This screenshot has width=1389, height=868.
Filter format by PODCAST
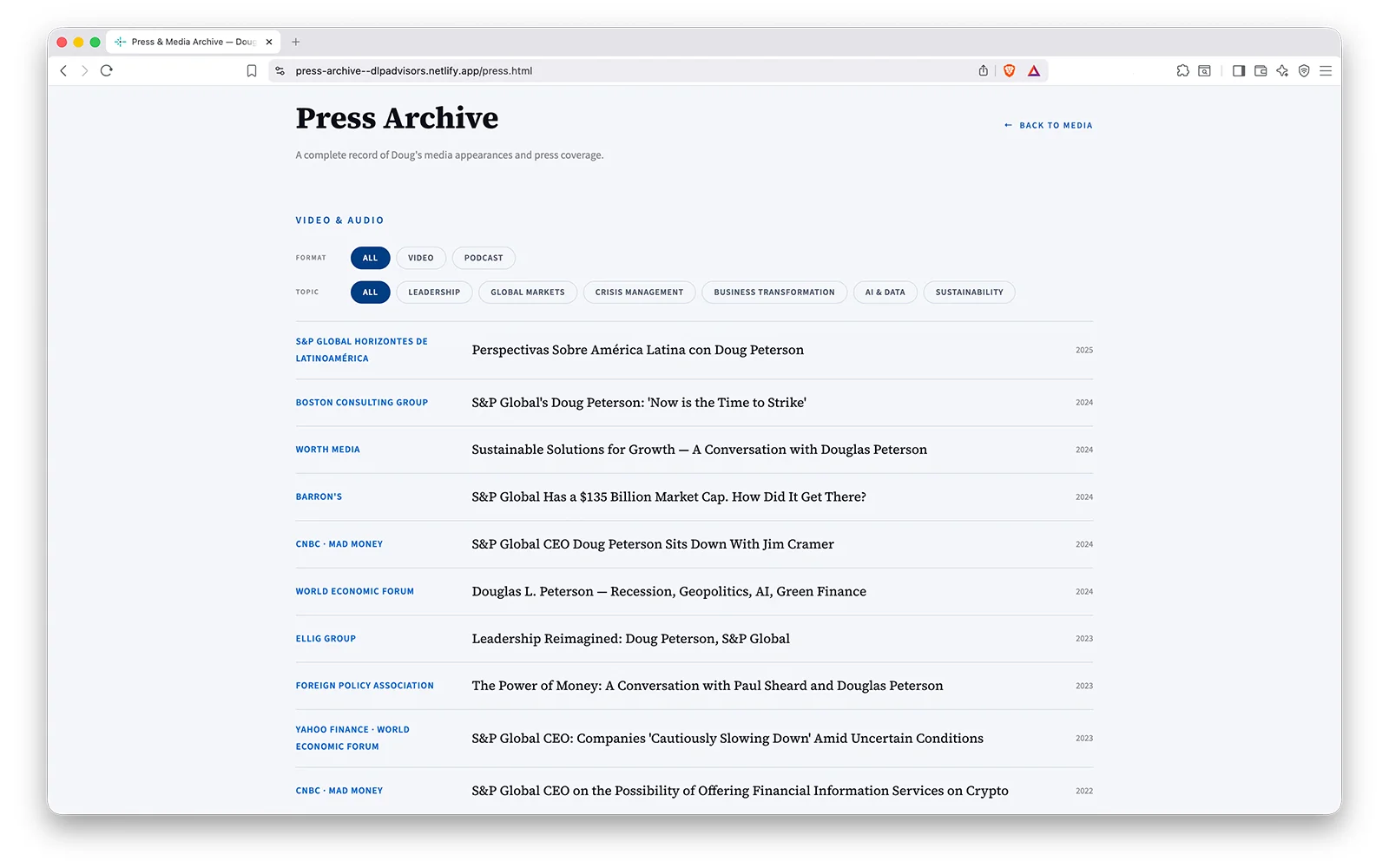point(484,258)
